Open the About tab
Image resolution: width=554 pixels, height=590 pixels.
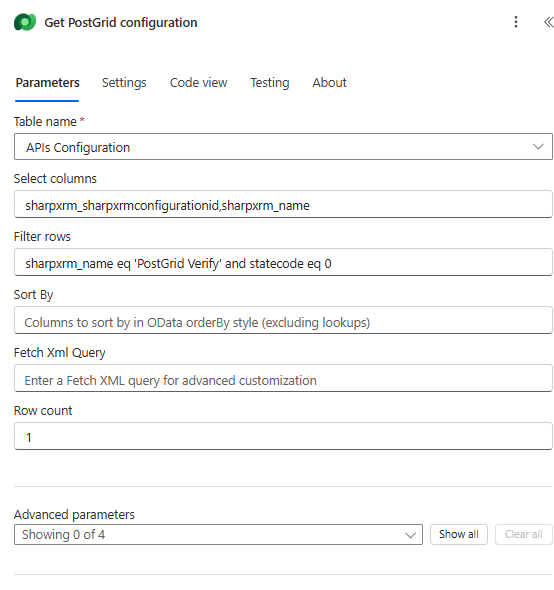click(329, 82)
